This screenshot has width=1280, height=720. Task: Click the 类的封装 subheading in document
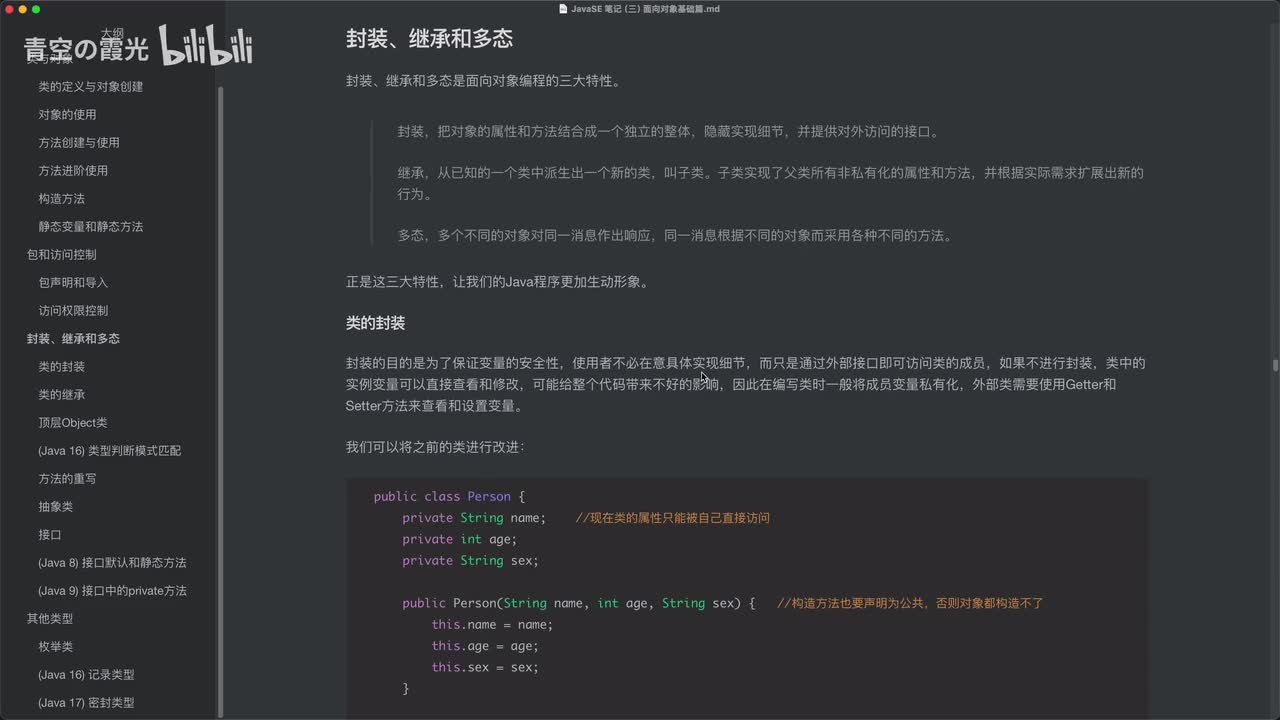click(x=375, y=323)
